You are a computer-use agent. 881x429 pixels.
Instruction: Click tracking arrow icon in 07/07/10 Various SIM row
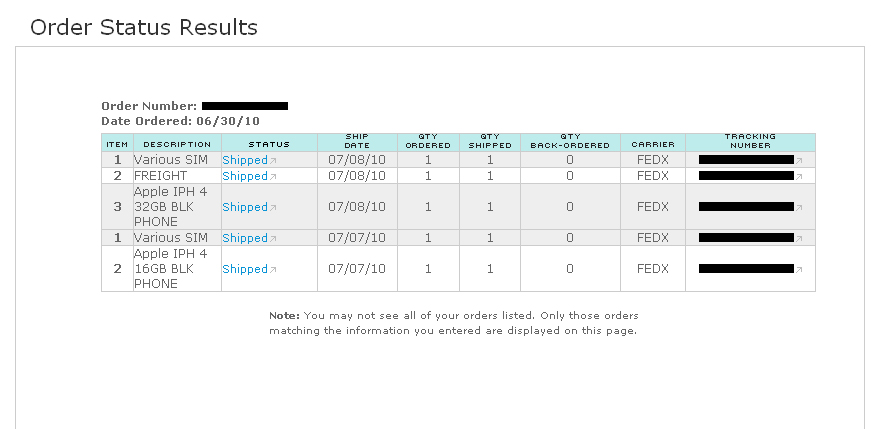799,239
